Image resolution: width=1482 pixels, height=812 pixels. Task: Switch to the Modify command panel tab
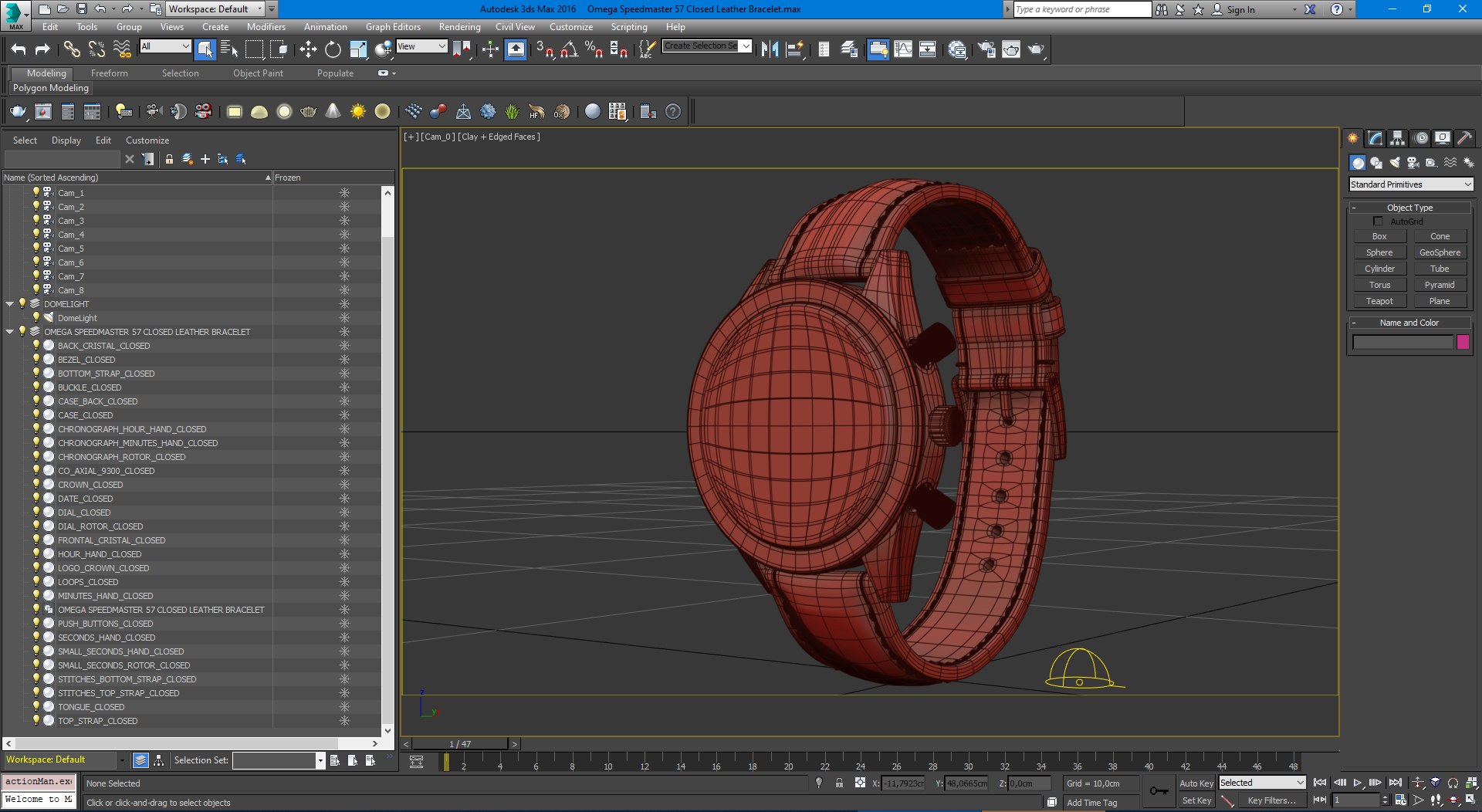1375,138
